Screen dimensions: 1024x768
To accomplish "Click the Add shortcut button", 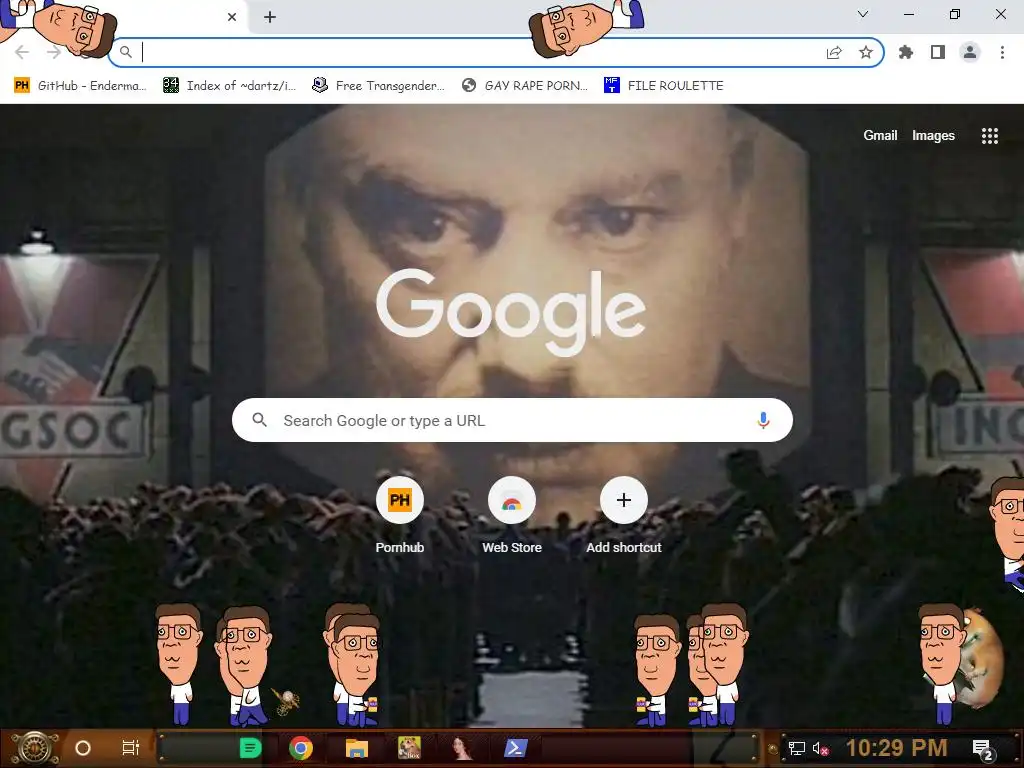I will pos(624,516).
